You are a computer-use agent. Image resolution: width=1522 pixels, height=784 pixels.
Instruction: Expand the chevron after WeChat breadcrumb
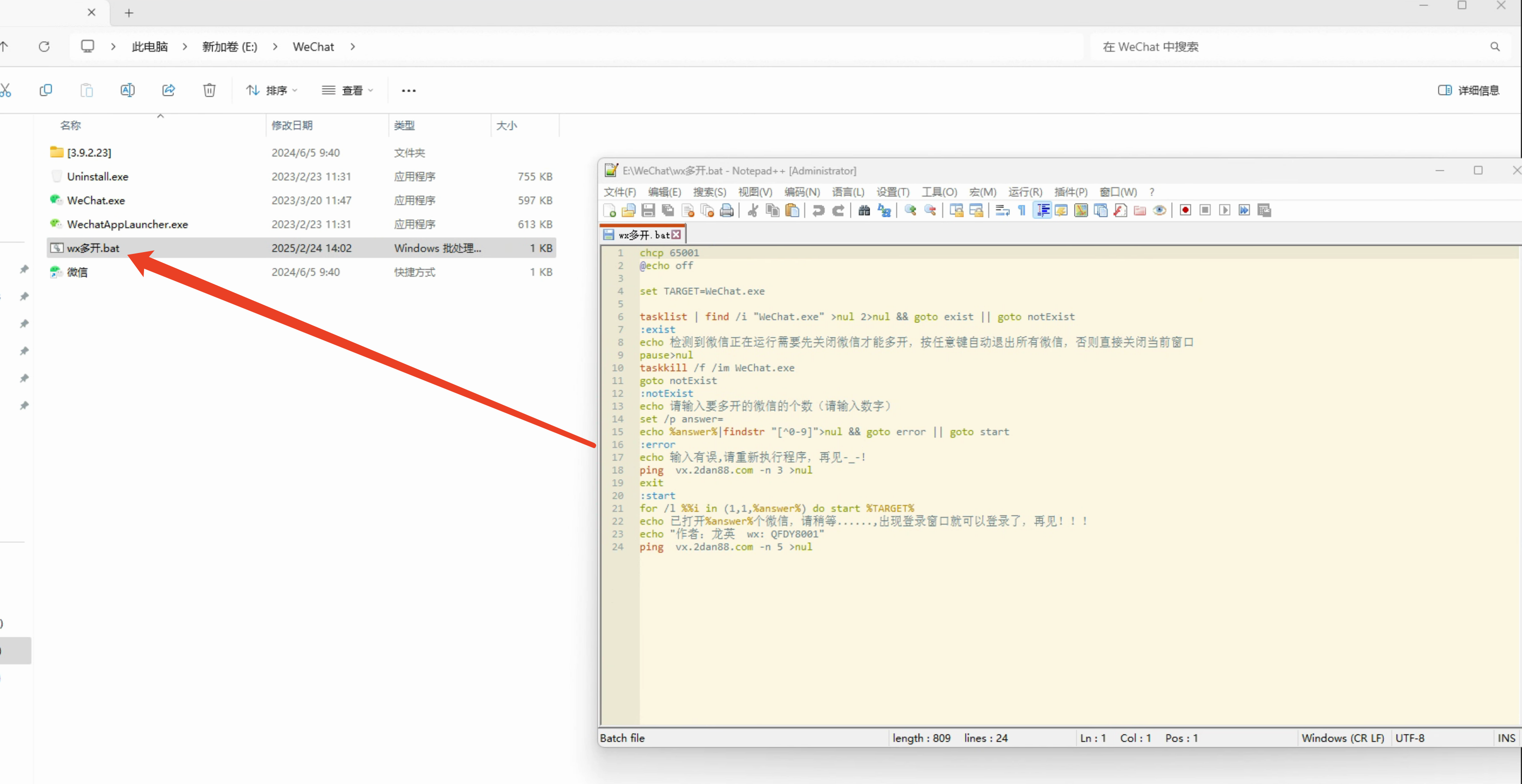pyautogui.click(x=353, y=46)
